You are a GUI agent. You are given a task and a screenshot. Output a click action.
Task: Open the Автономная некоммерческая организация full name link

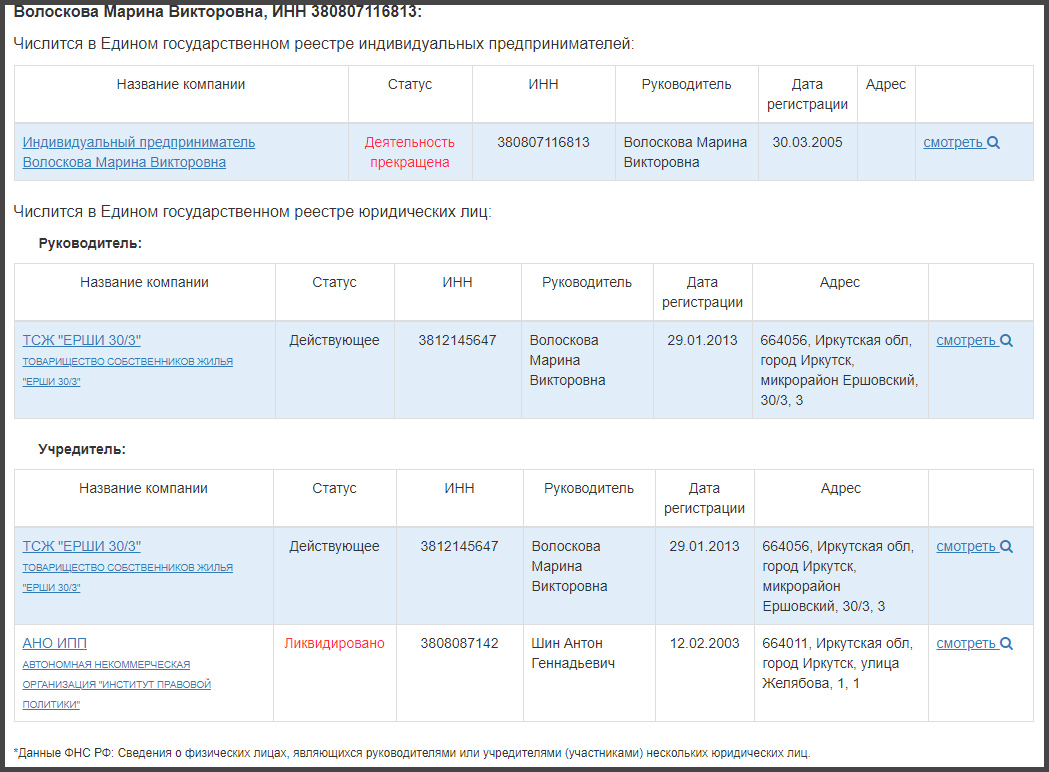pos(117,684)
